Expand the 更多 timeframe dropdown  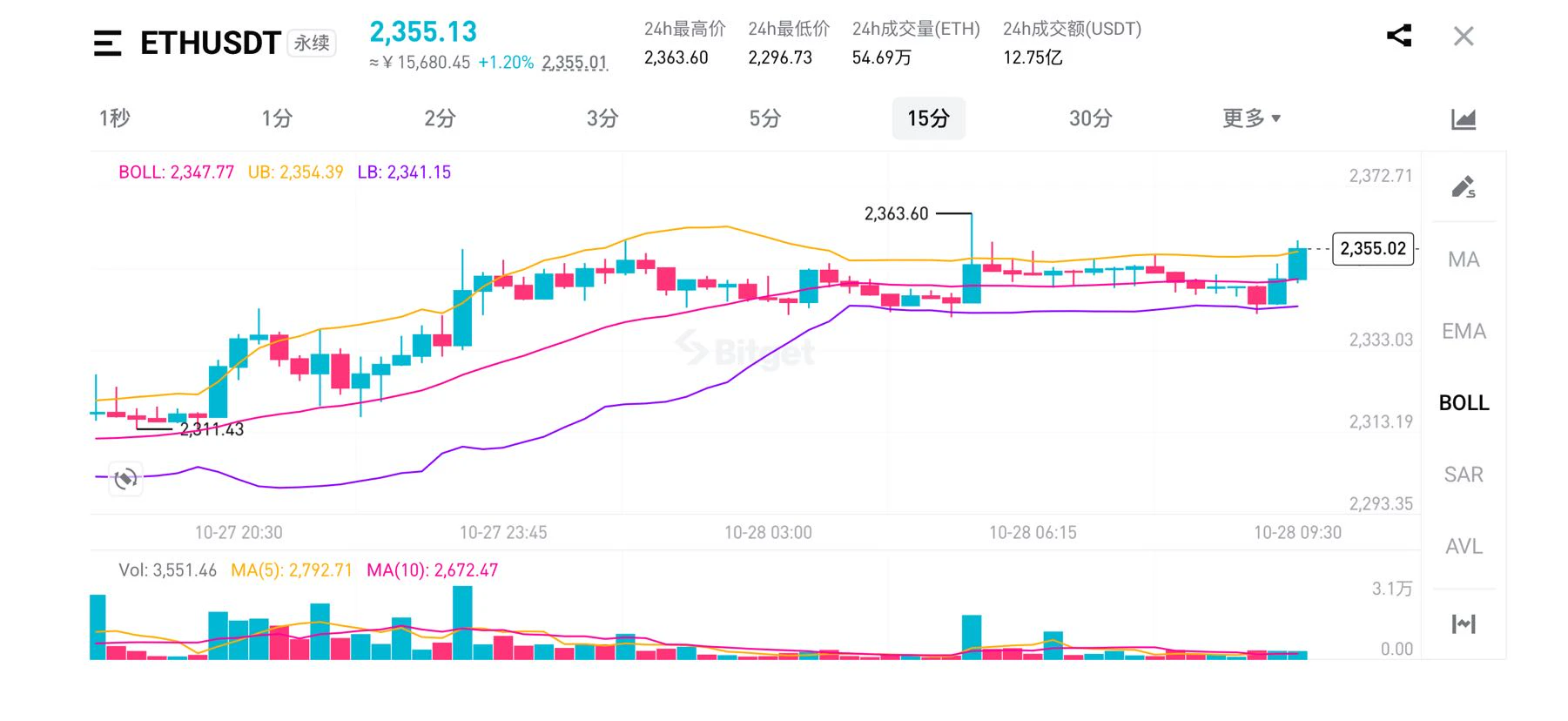pos(1251,118)
